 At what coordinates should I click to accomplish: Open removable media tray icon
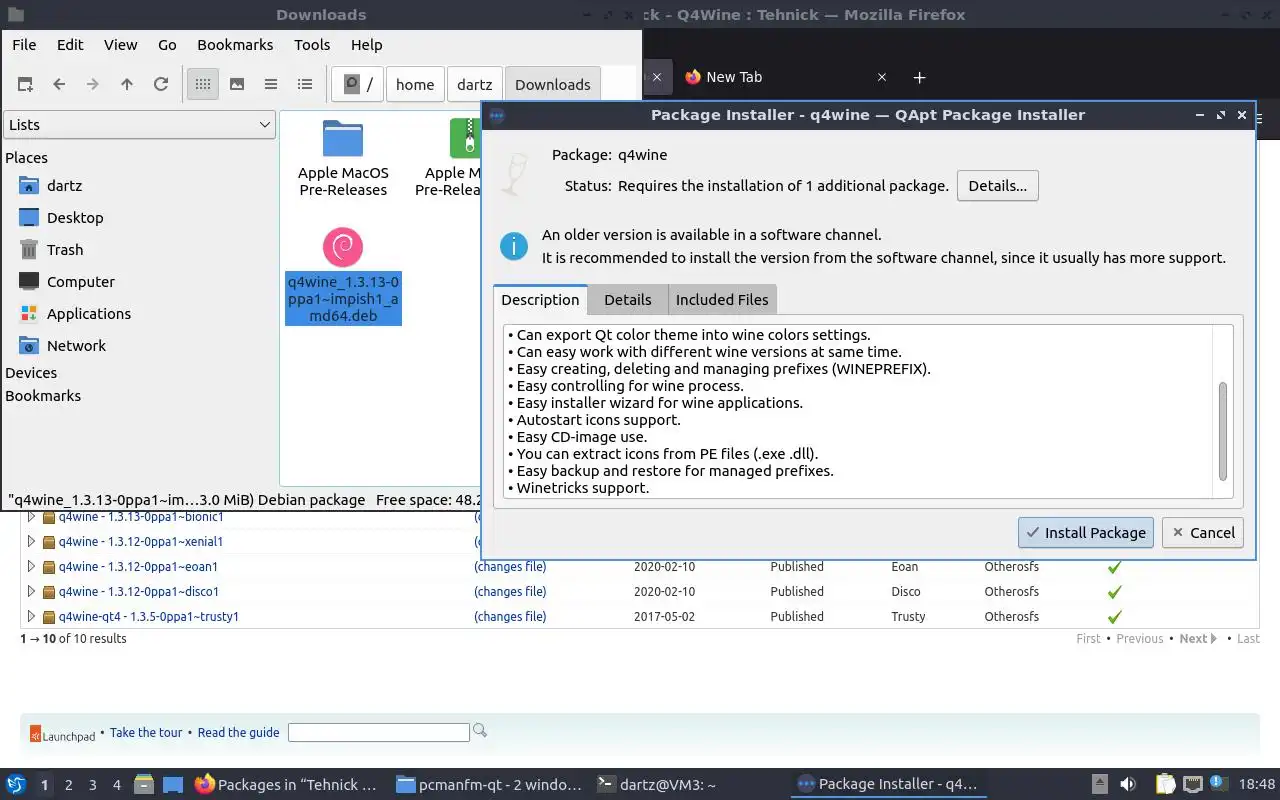[1099, 784]
